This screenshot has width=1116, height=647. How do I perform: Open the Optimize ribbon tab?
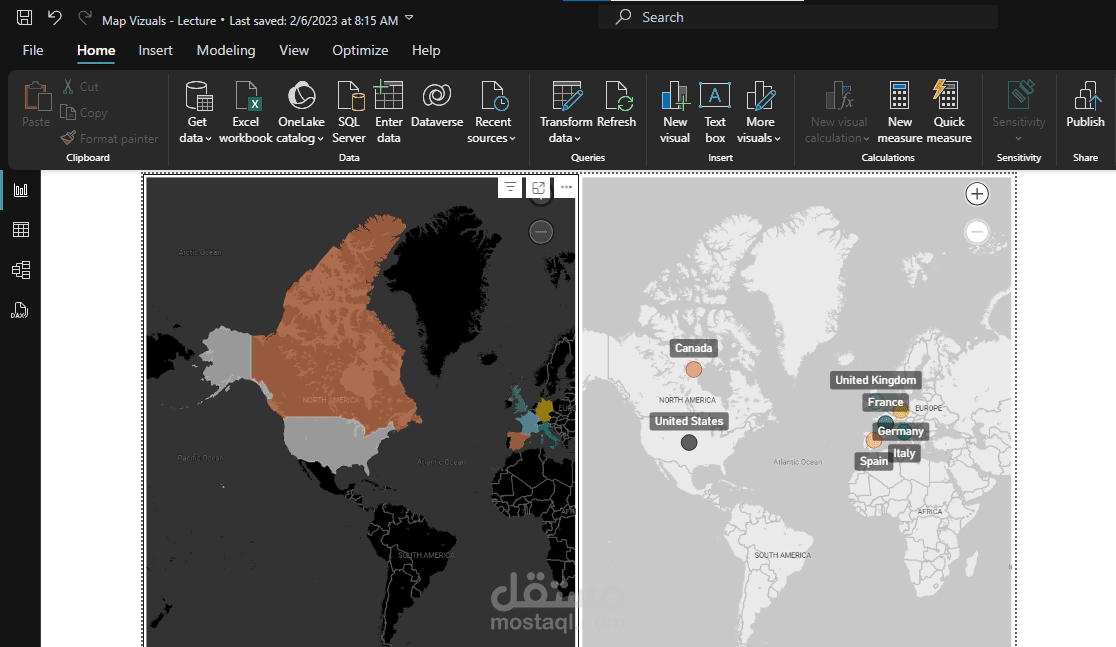360,51
